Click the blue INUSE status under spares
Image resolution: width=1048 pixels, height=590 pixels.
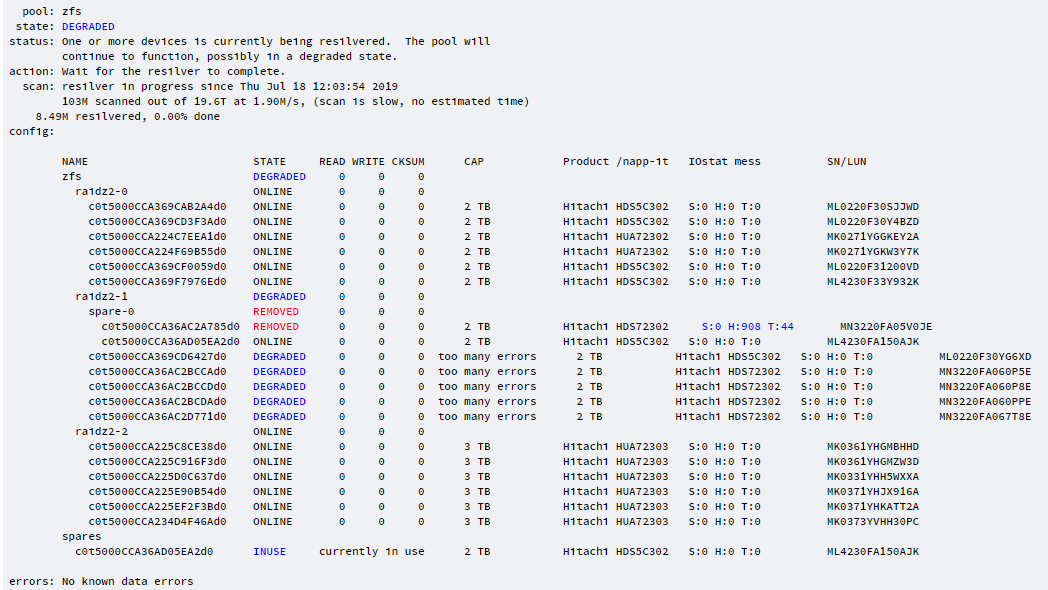click(269, 551)
